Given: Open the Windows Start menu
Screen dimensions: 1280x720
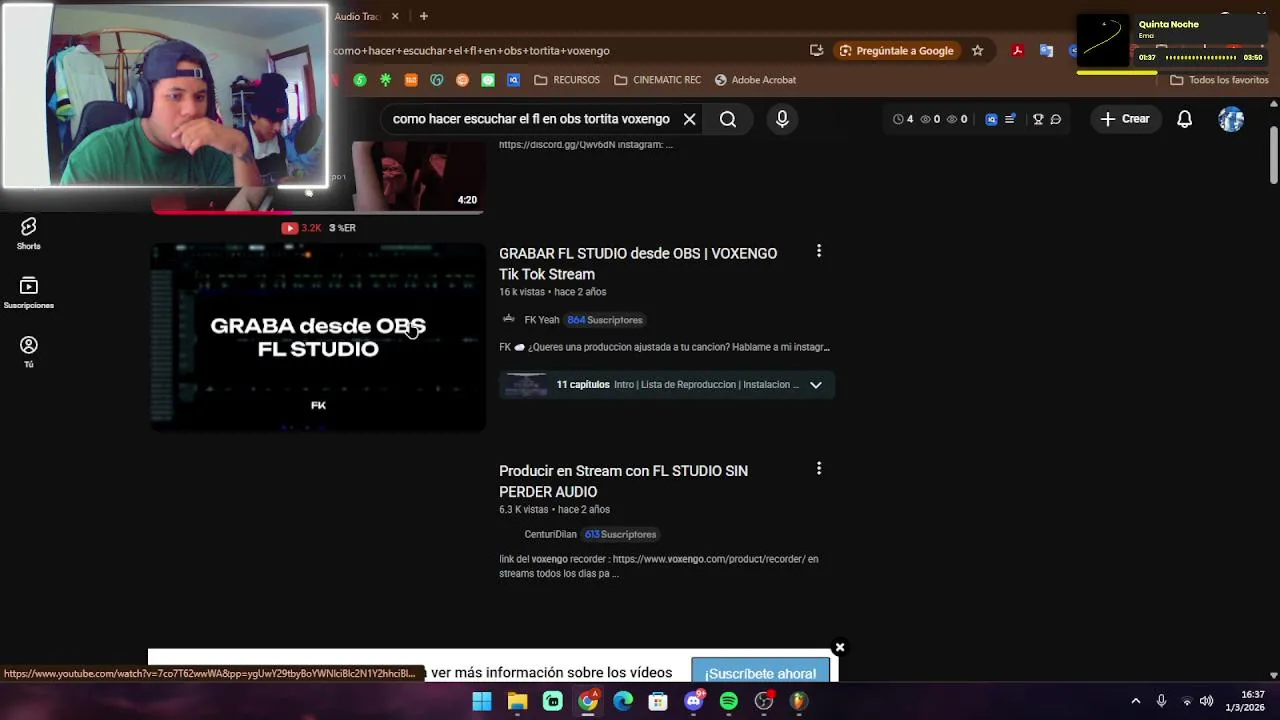Looking at the screenshot, I should tap(482, 701).
